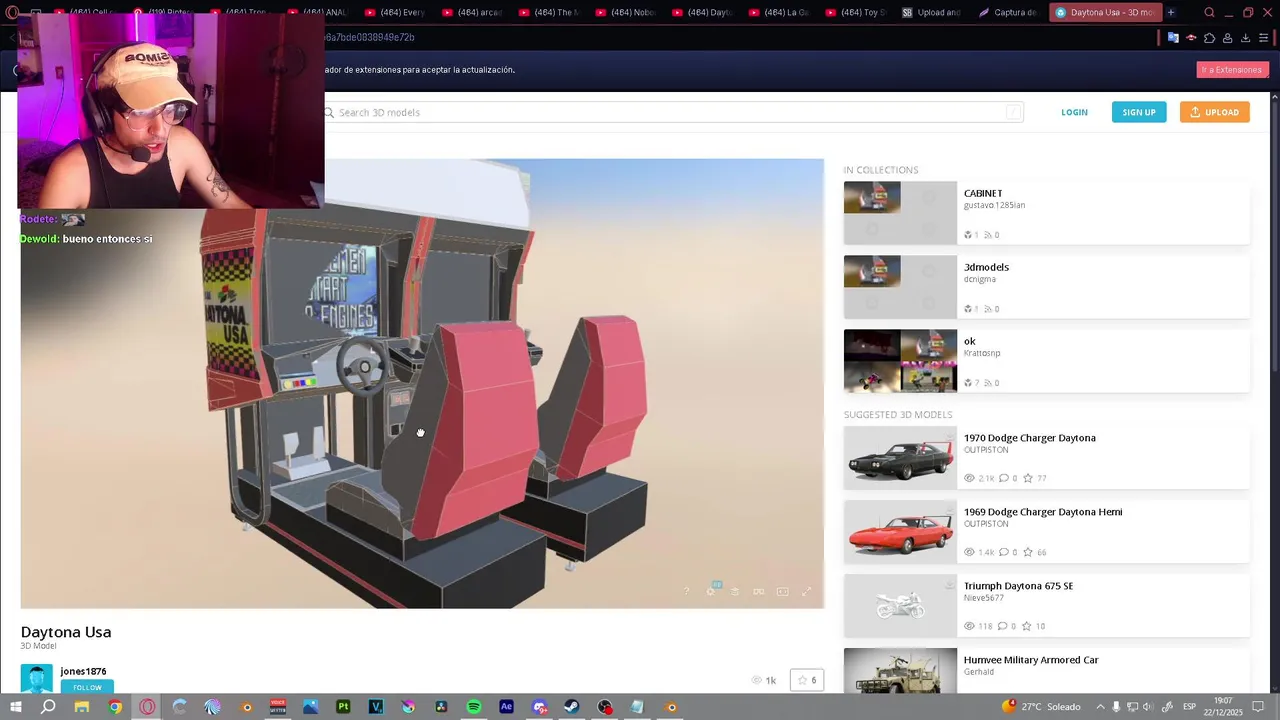Open the jones1876 profile link

tap(83, 671)
